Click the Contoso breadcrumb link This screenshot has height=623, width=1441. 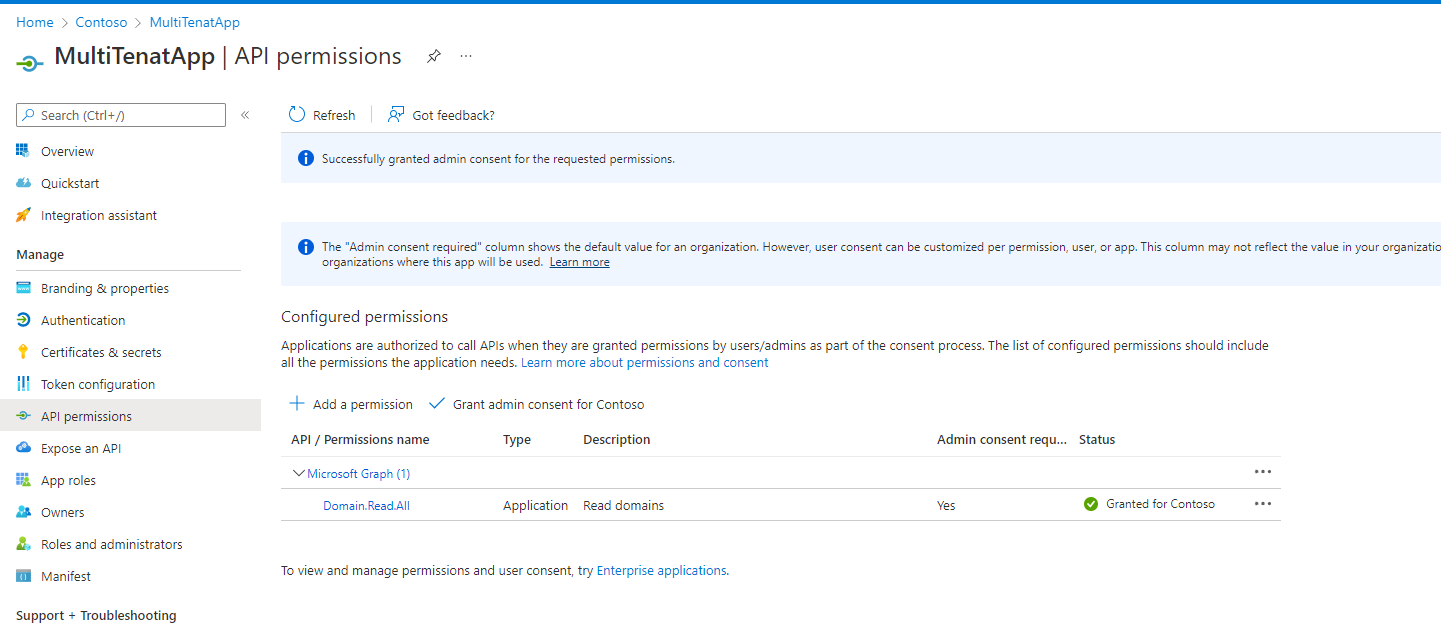(101, 22)
